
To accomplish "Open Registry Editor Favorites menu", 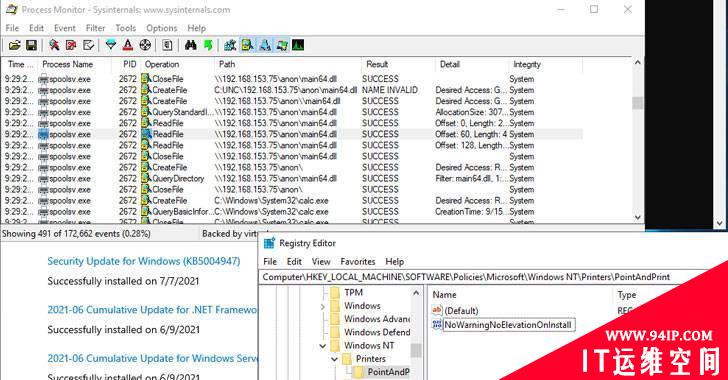I will point(358,262).
